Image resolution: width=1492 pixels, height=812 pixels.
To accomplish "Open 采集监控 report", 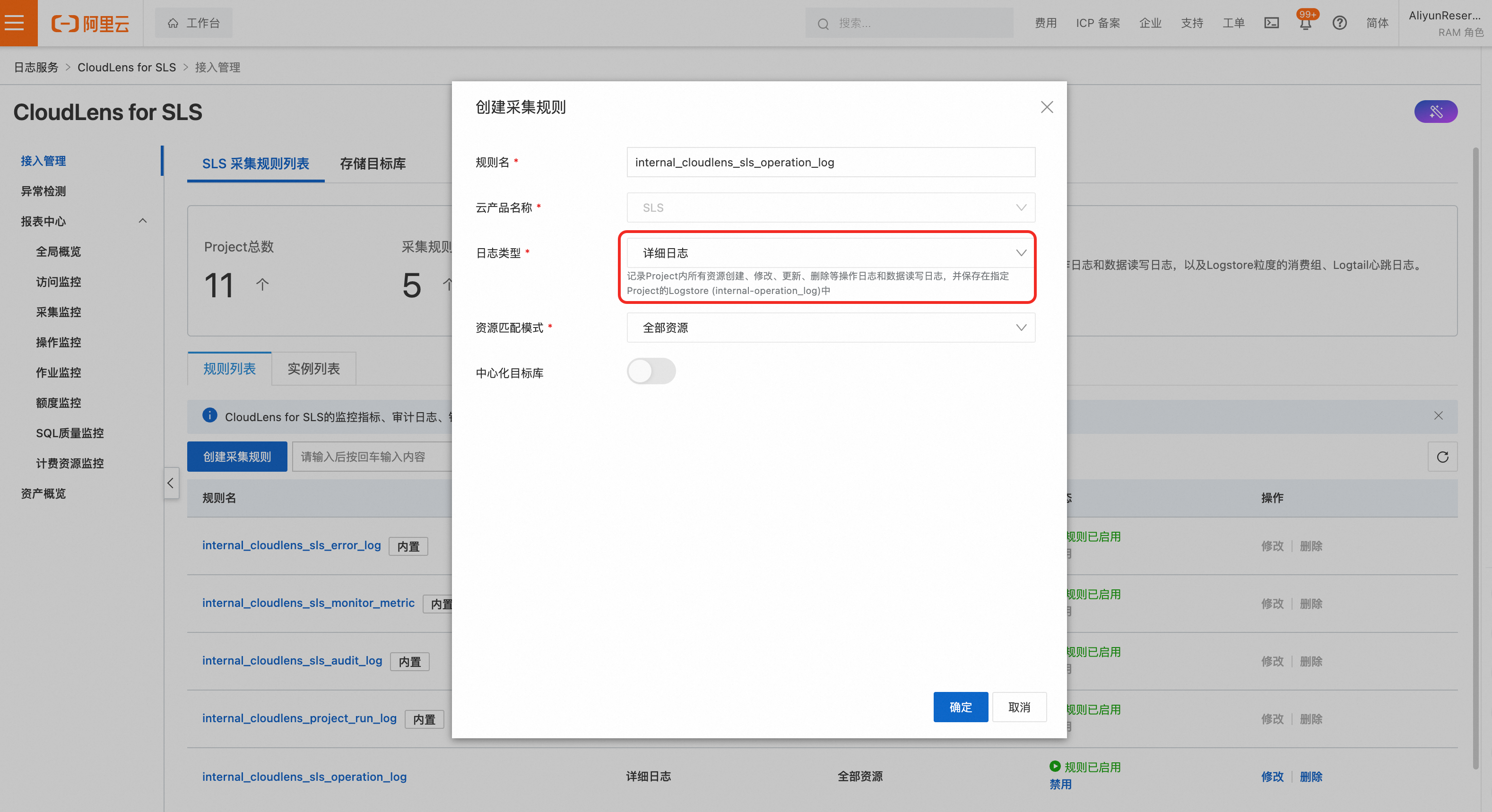I will [x=59, y=312].
